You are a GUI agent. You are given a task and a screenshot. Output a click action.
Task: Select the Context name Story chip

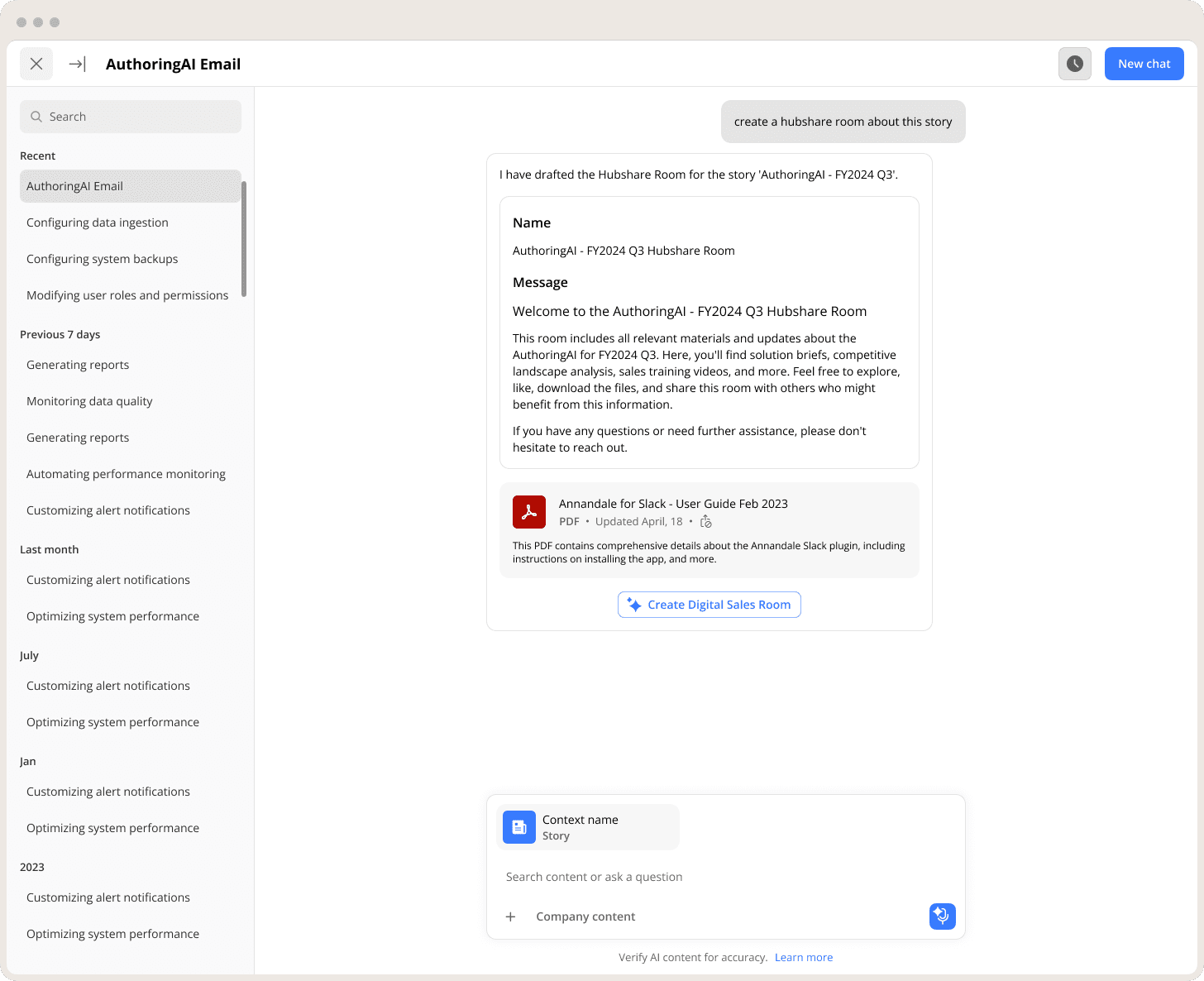click(588, 827)
